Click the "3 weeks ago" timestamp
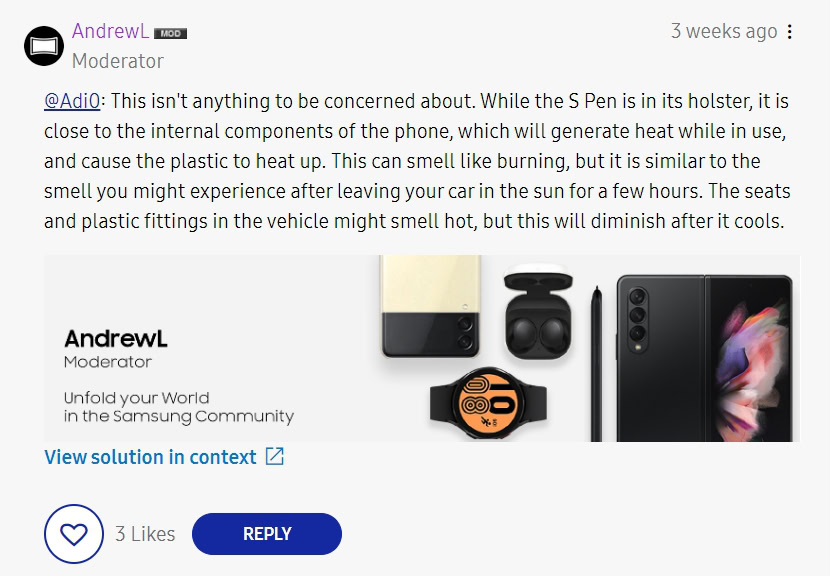This screenshot has height=576, width=830. (x=723, y=32)
